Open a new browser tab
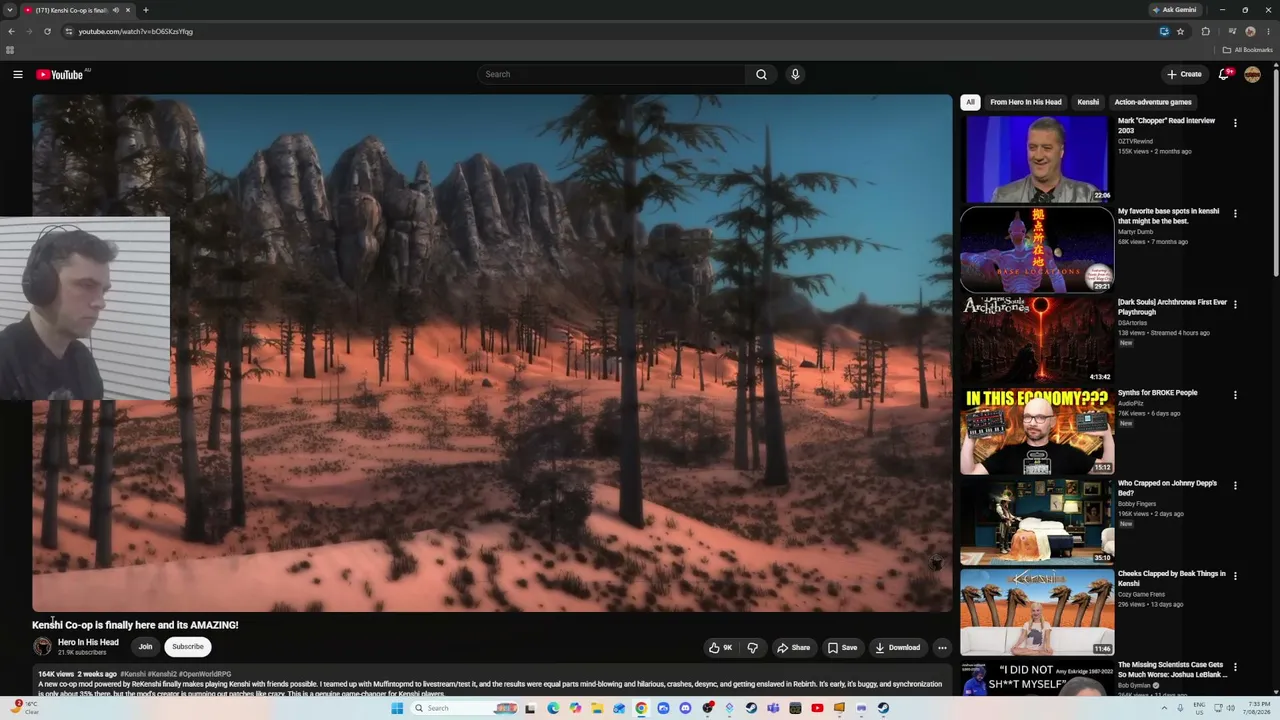The image size is (1280, 720). [146, 10]
